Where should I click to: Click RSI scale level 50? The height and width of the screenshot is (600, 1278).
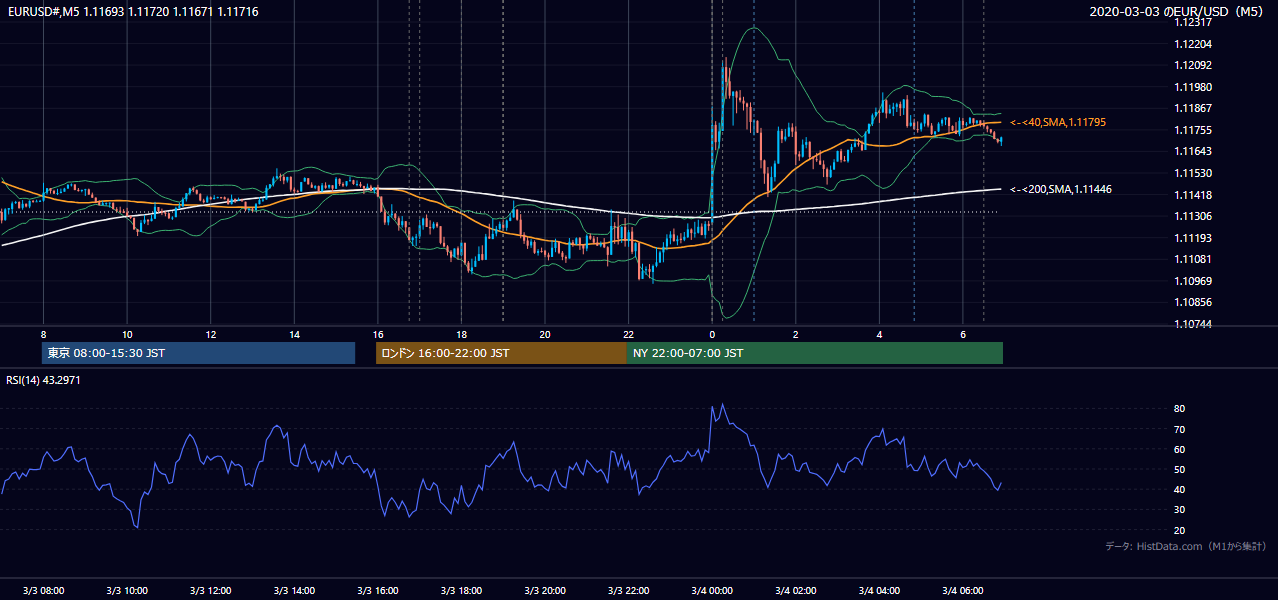click(x=1180, y=469)
